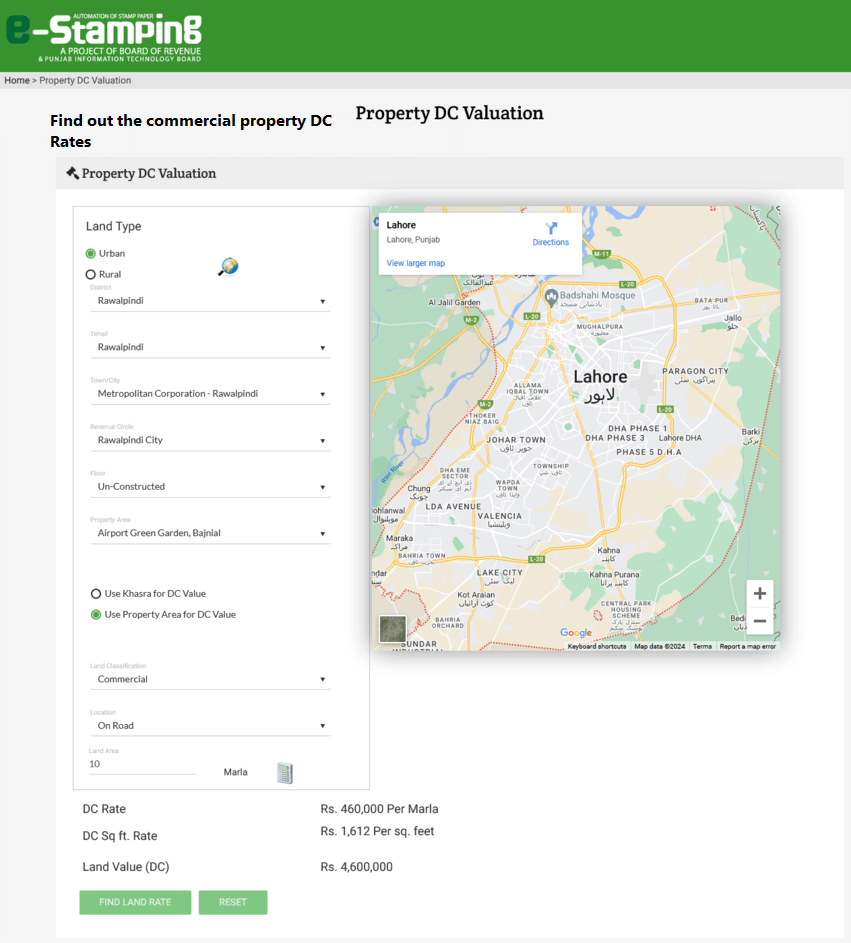Click Property DC Valuation breadcrumb item
The width and height of the screenshot is (851, 943).
(x=85, y=80)
